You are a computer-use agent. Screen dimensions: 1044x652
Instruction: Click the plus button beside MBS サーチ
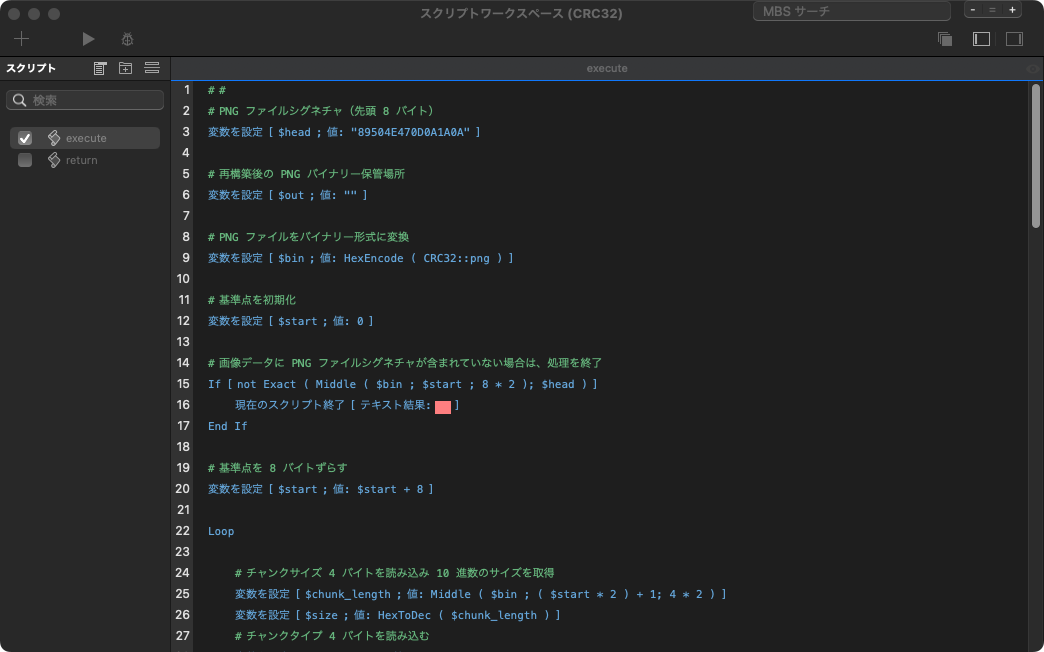coord(1012,10)
